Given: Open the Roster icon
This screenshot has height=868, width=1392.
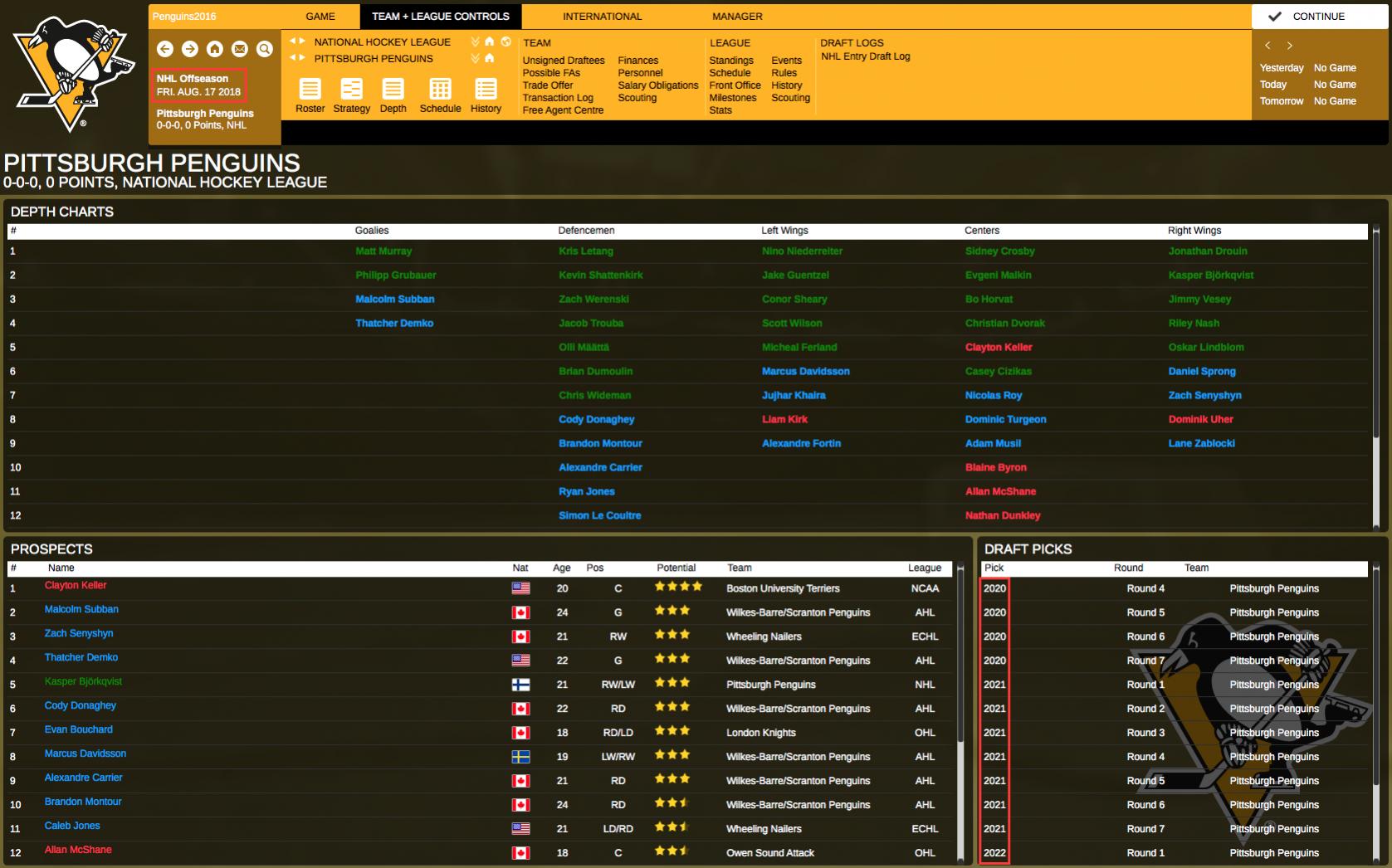Looking at the screenshot, I should tap(310, 89).
